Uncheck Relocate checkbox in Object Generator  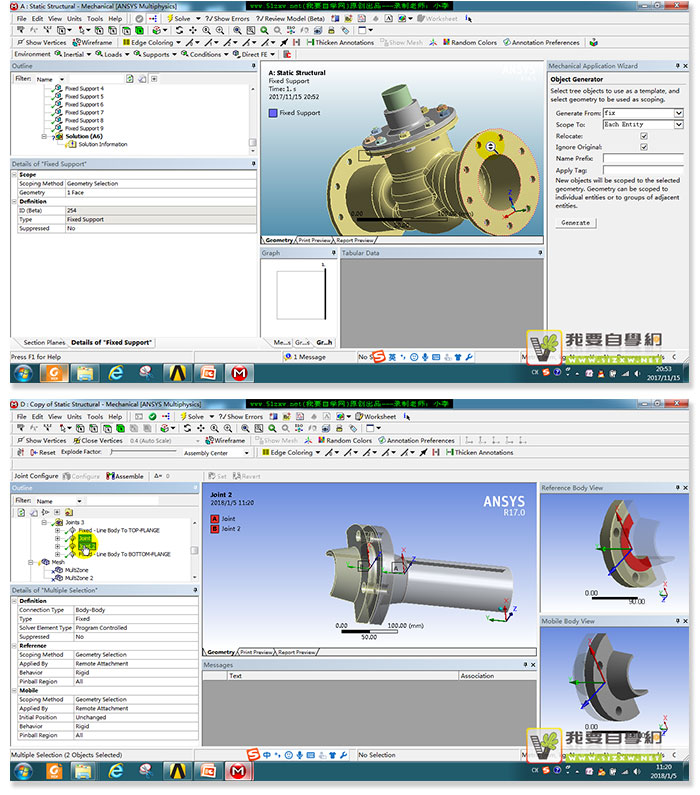pos(644,136)
